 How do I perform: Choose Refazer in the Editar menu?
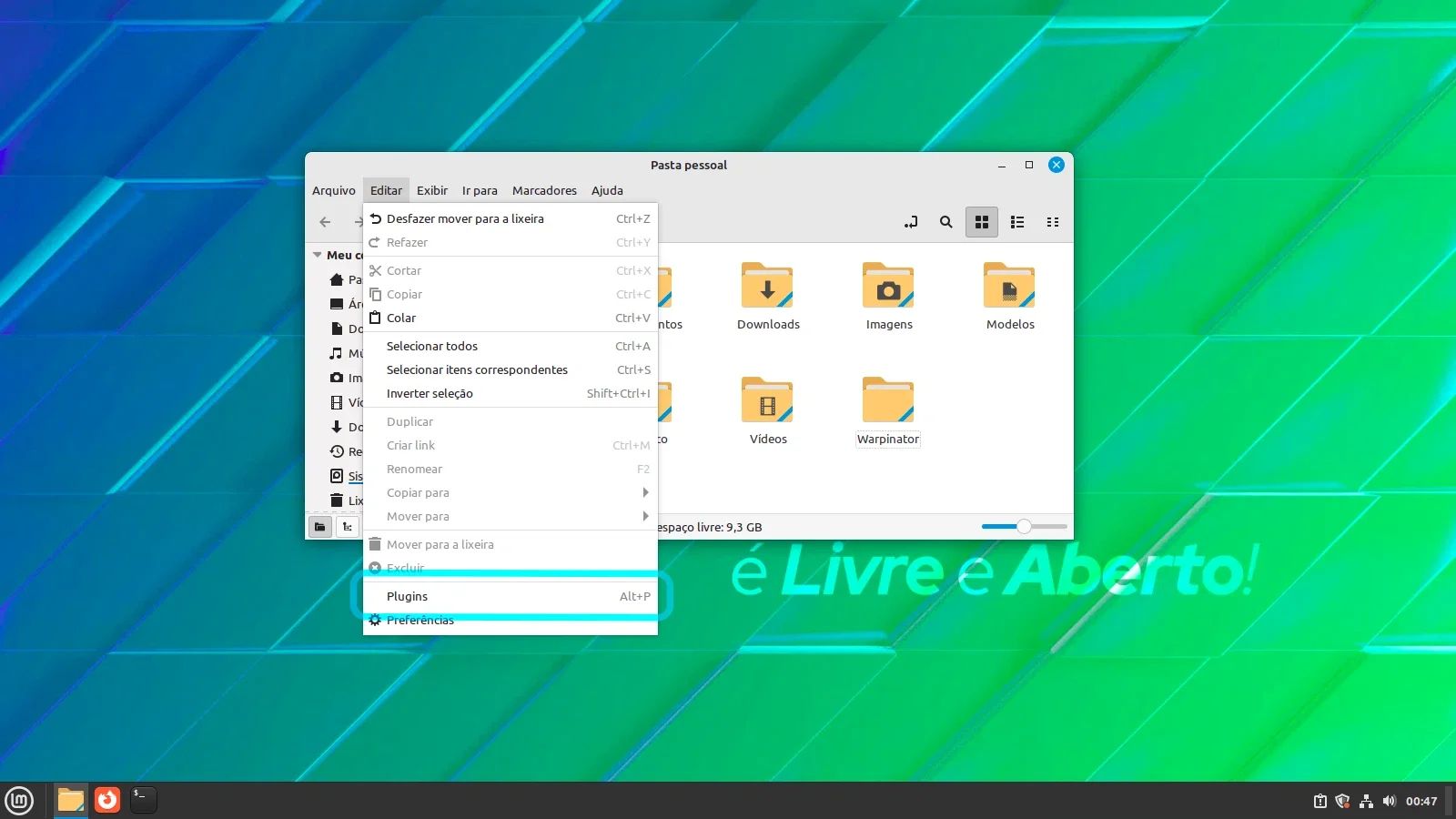point(511,242)
